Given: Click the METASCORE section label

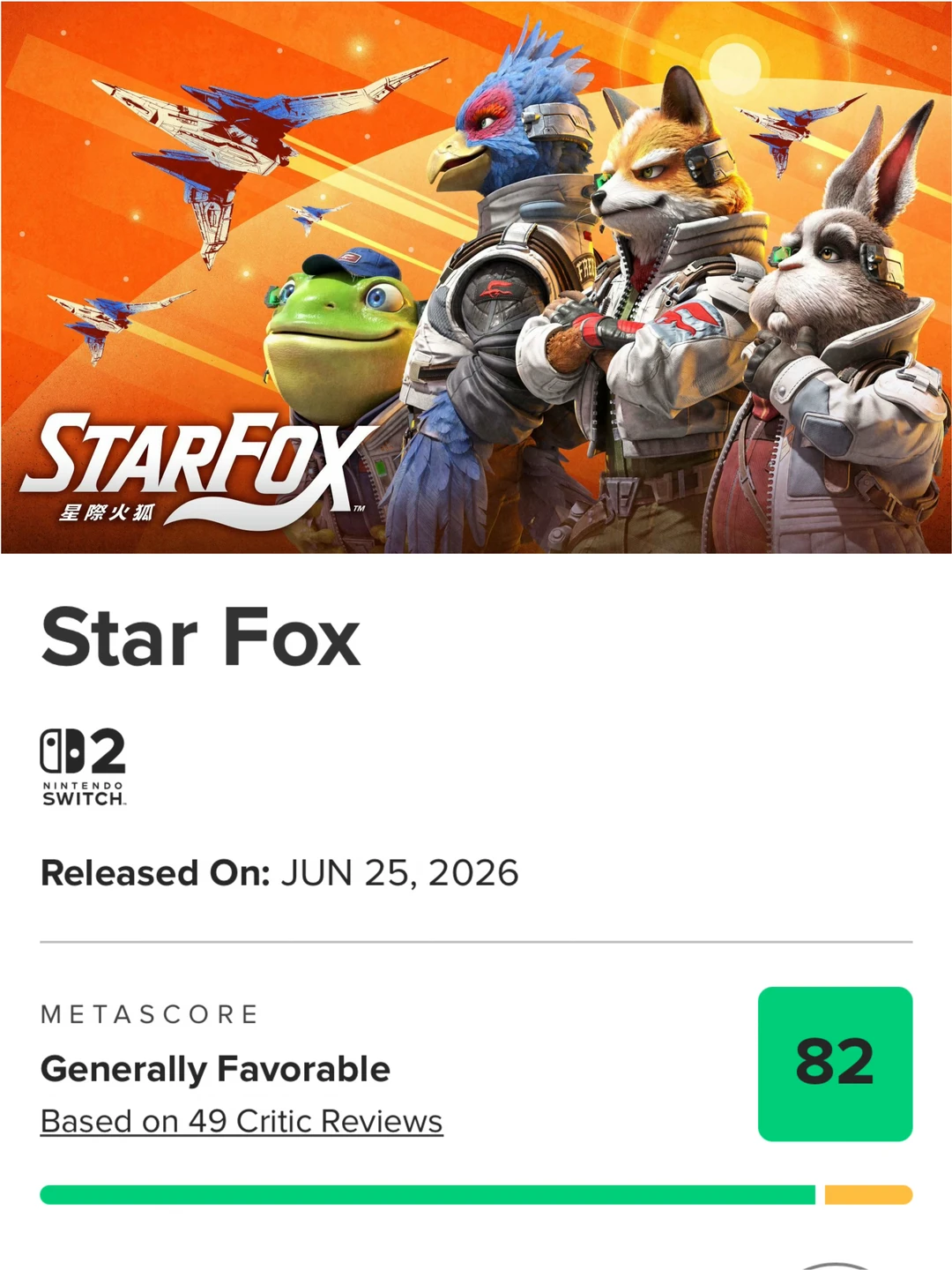Looking at the screenshot, I should [x=150, y=1014].
